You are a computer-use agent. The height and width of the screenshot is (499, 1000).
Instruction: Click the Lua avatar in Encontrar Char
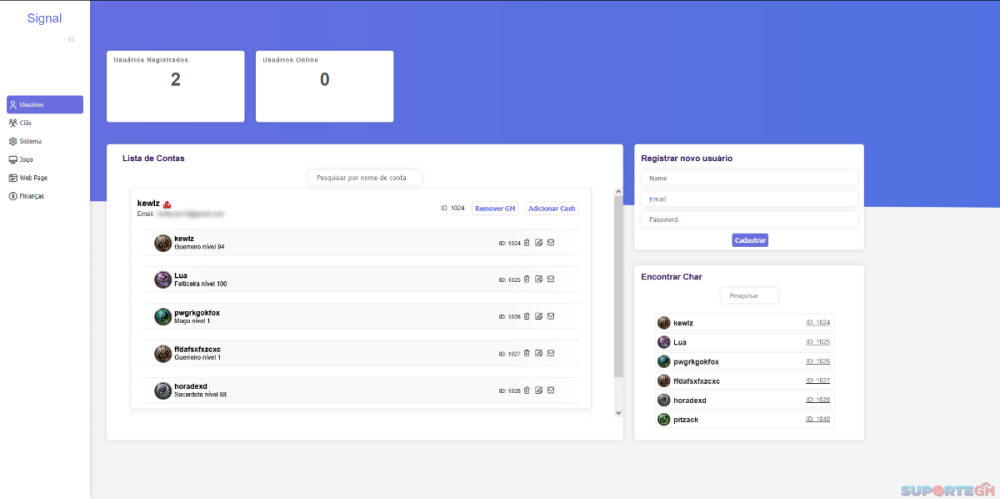click(663, 342)
